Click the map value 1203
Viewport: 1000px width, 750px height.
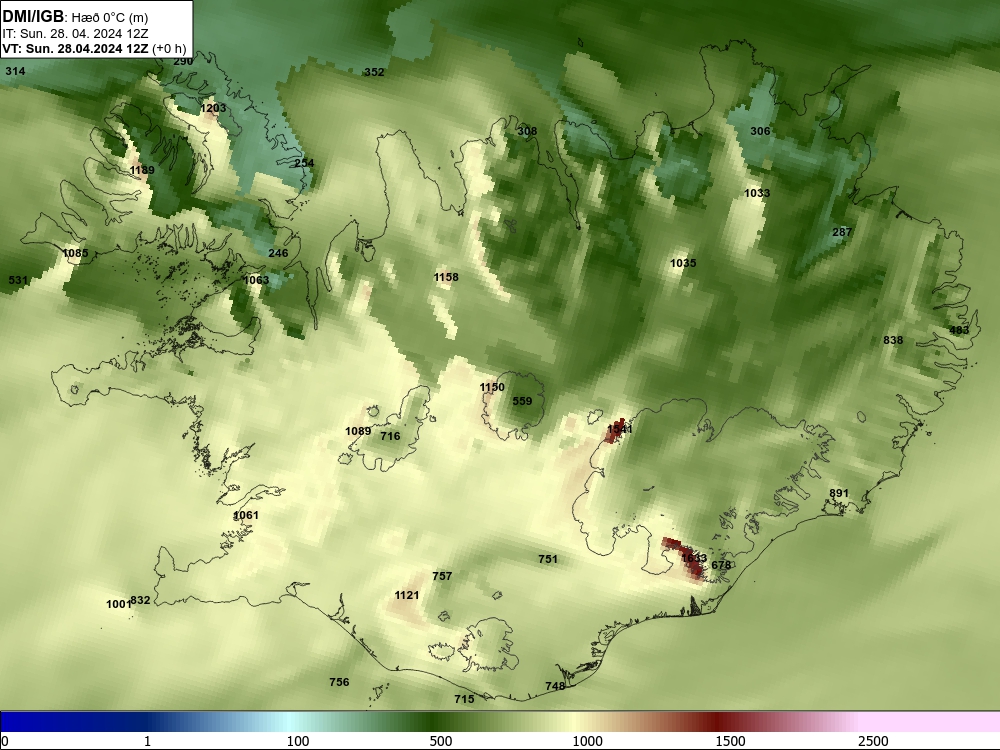pyautogui.click(x=213, y=108)
